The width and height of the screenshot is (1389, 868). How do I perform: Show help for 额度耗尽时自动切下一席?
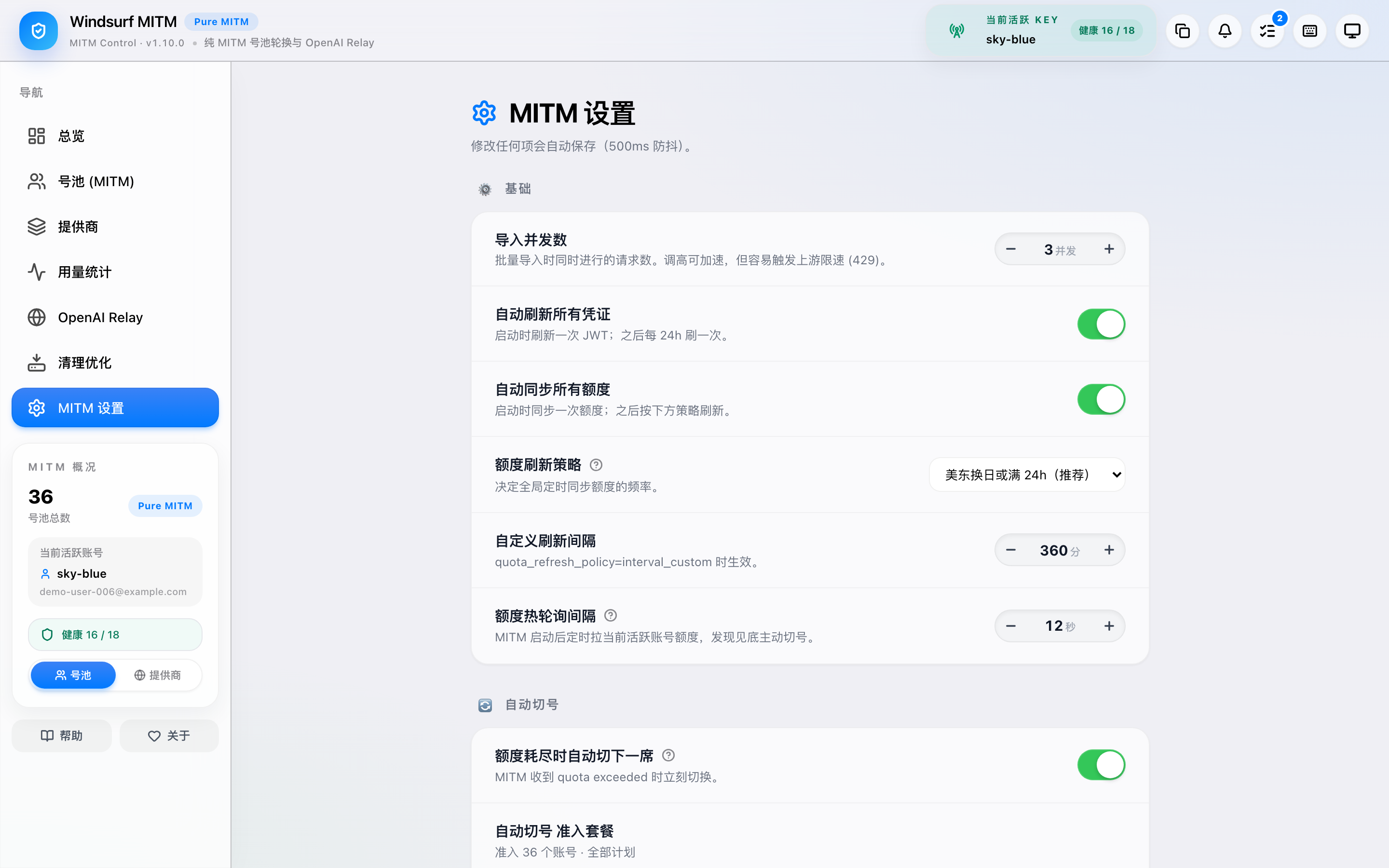(668, 756)
